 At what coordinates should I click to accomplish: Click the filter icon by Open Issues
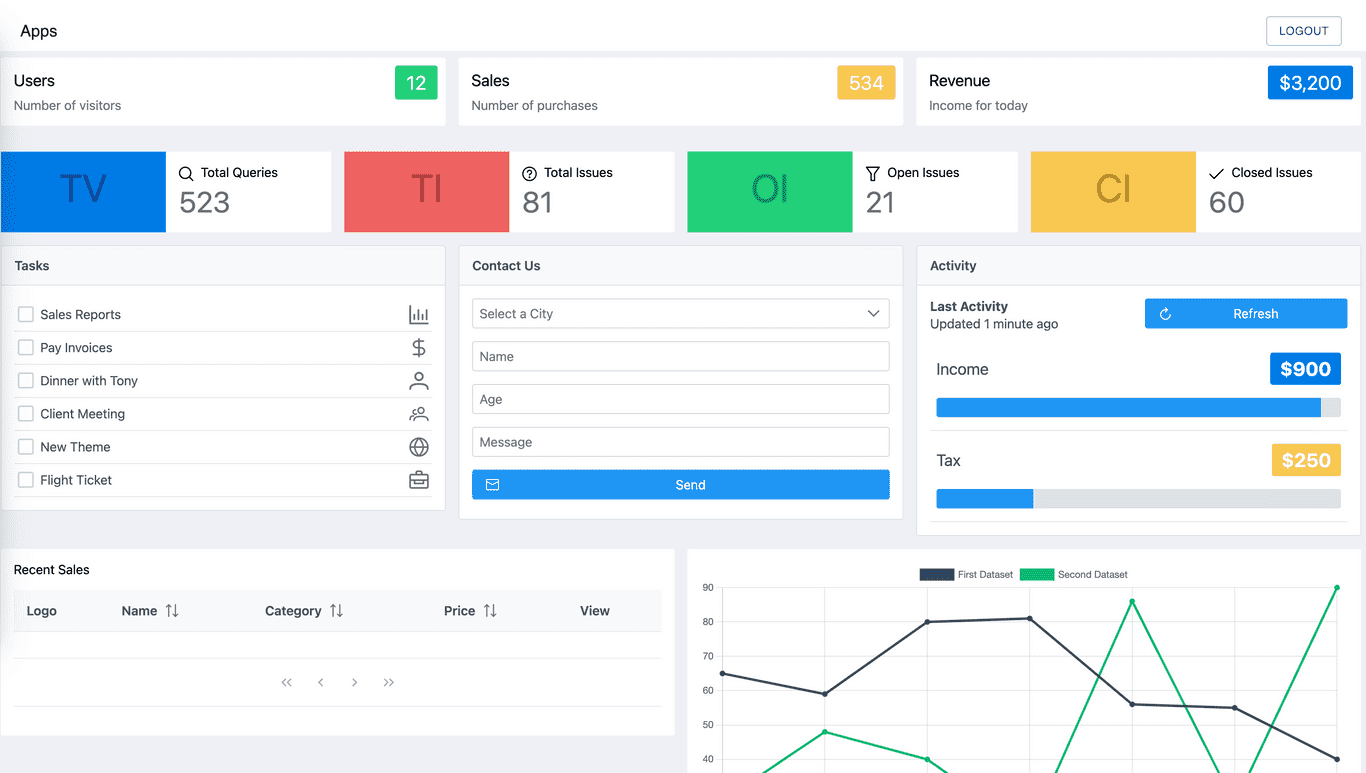point(872,173)
